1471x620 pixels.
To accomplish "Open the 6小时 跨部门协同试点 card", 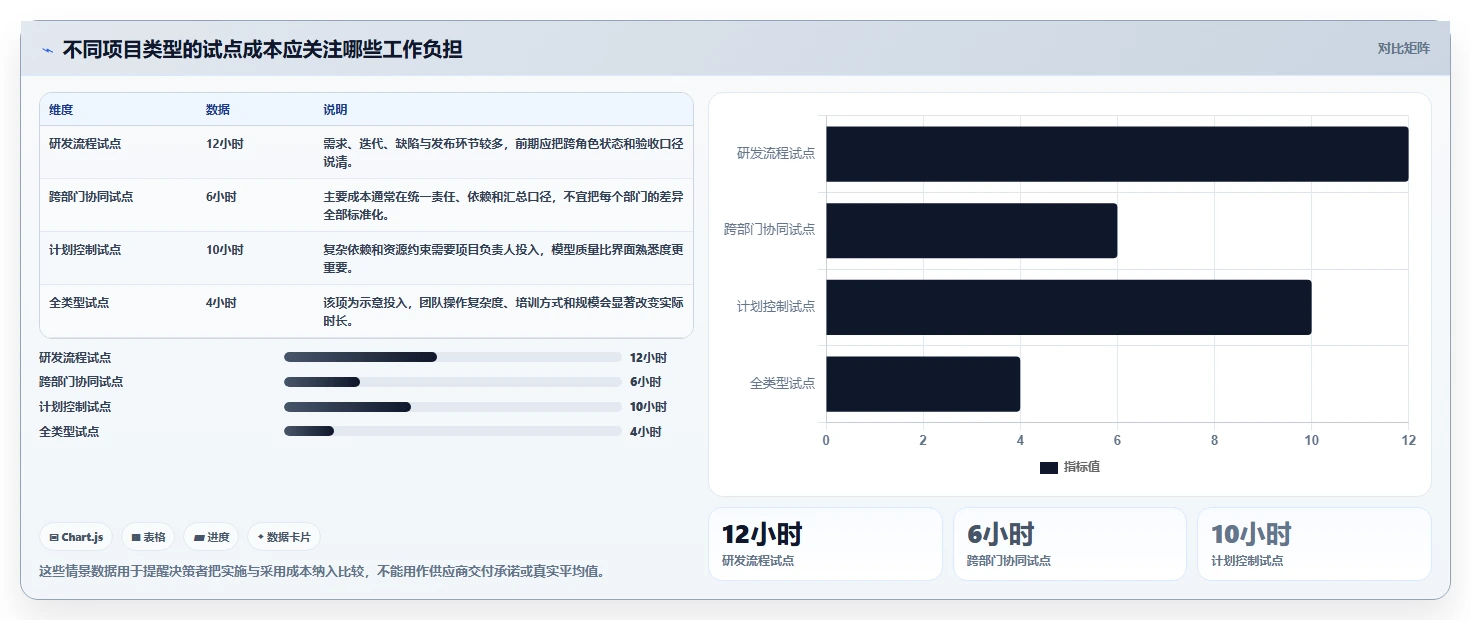I will (1070, 544).
